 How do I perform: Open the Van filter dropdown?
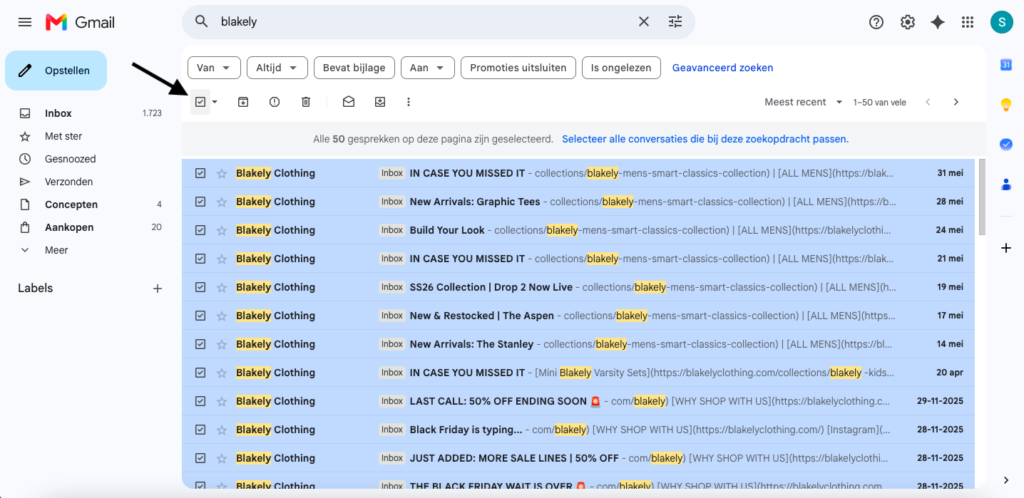(x=214, y=67)
